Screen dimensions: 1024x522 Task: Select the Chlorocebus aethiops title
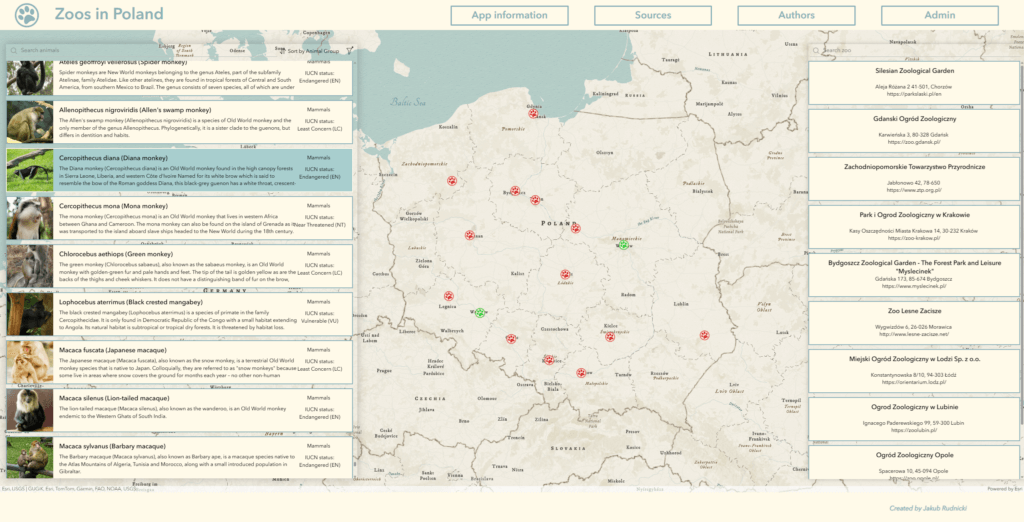(116, 254)
